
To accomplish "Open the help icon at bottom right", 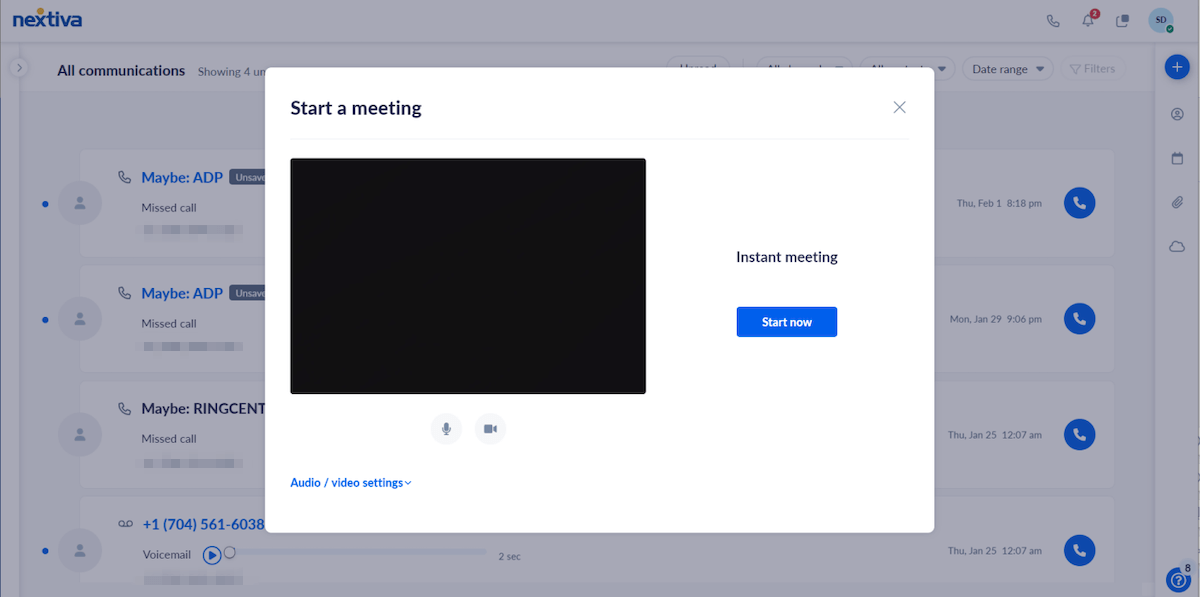I will pos(1177,579).
